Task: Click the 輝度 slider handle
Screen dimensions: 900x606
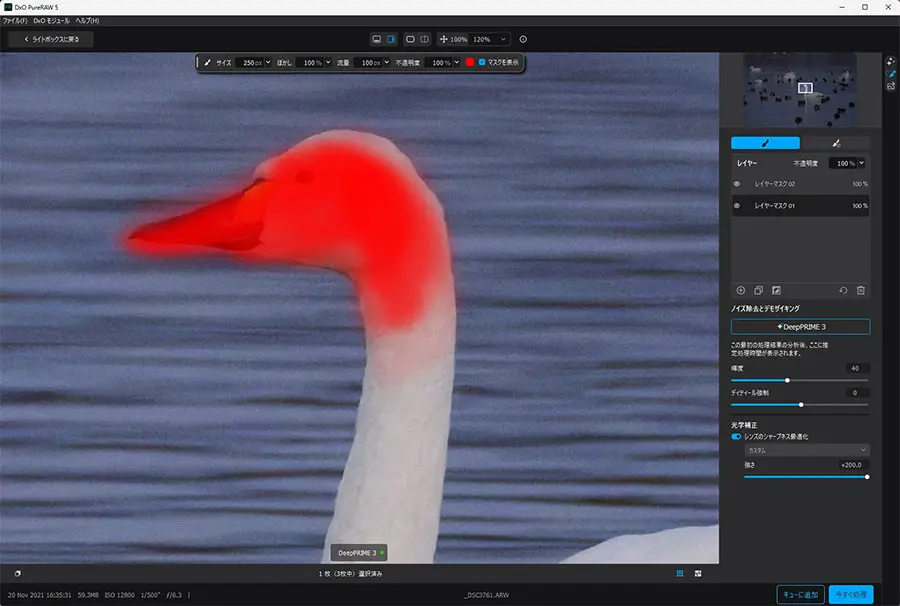Action: pyautogui.click(x=788, y=380)
